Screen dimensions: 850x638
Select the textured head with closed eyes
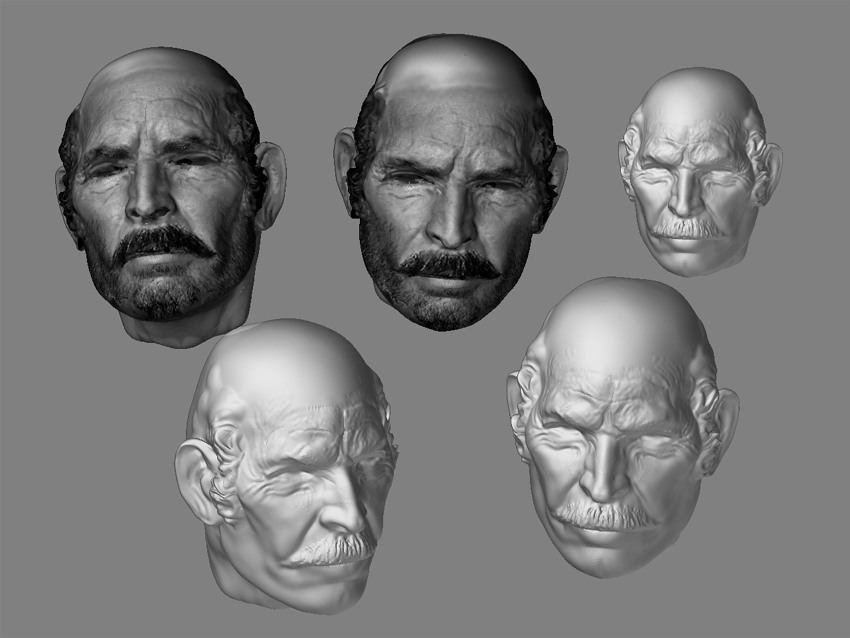[x=171, y=197]
